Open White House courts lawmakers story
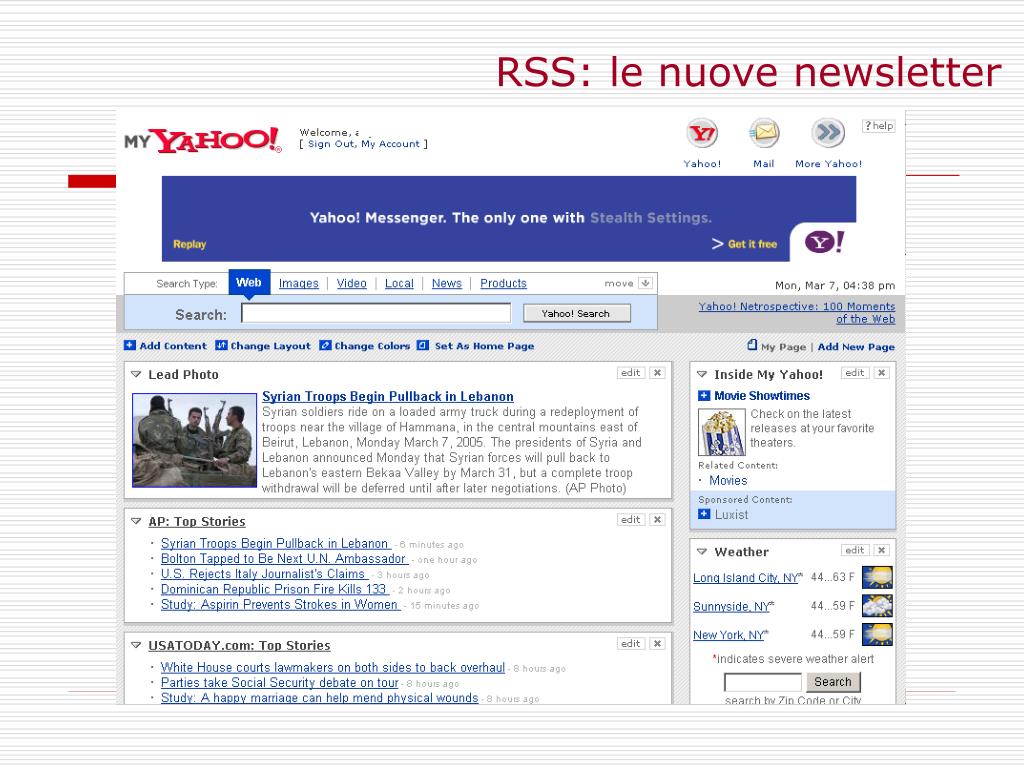This screenshot has width=1024, height=768. tap(333, 667)
